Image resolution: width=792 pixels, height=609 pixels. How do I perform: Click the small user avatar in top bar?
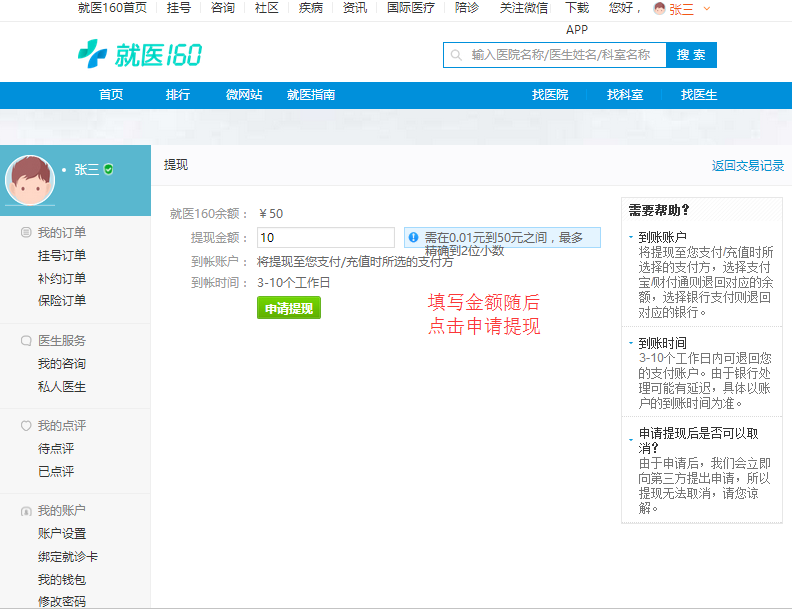659,9
